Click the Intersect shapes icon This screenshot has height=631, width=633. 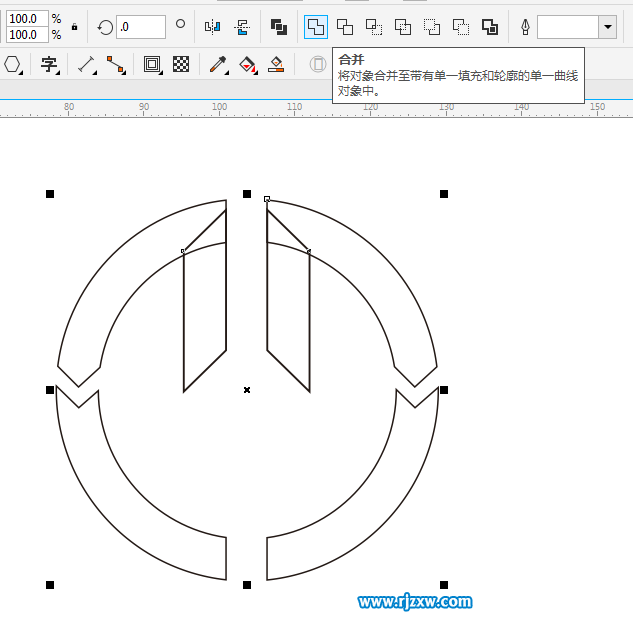click(x=374, y=27)
